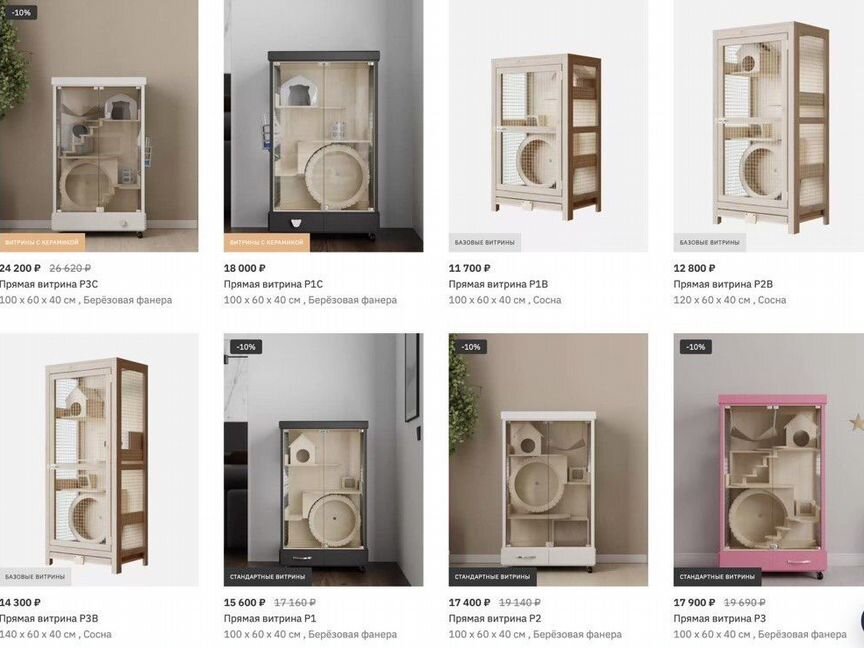
Task: Click the -10% discount badge on P3
Action: pos(695,347)
